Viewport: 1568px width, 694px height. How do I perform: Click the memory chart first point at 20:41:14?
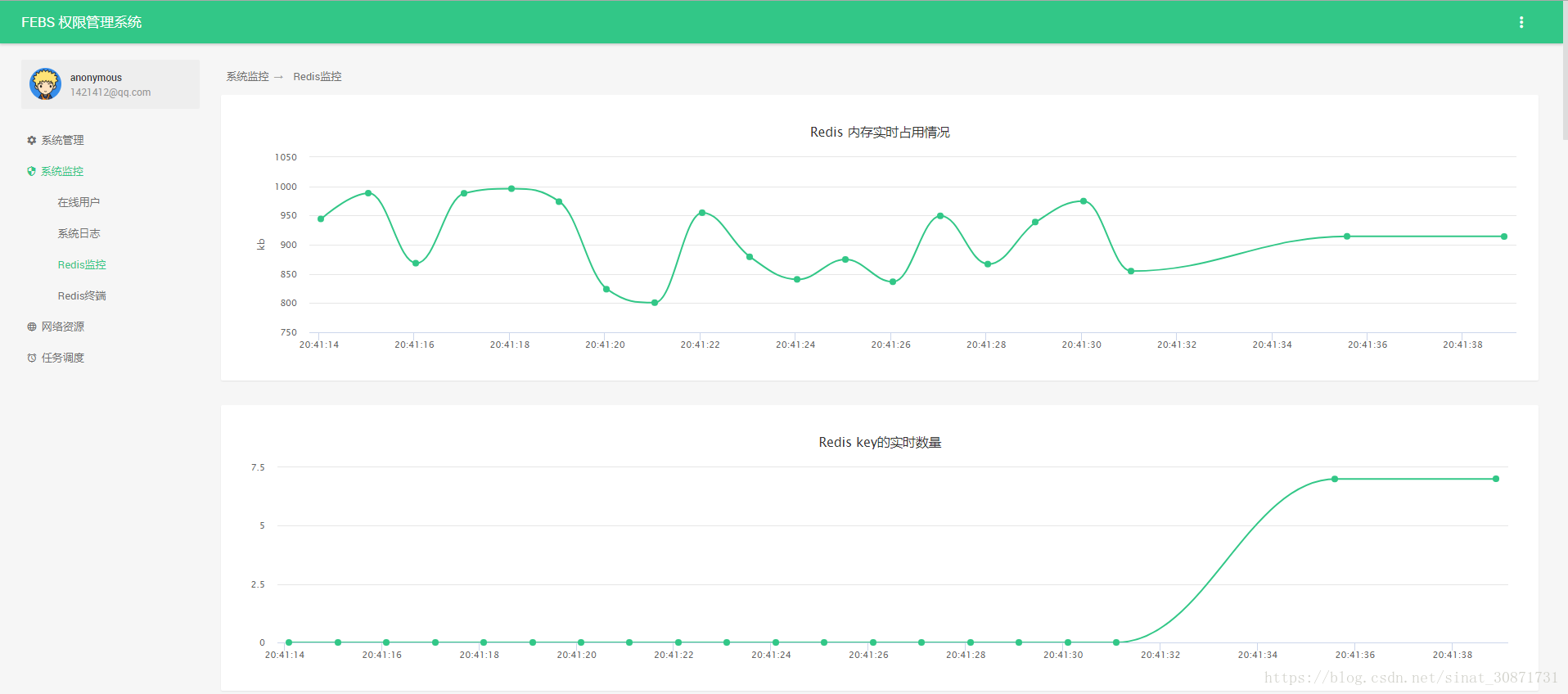click(x=321, y=219)
